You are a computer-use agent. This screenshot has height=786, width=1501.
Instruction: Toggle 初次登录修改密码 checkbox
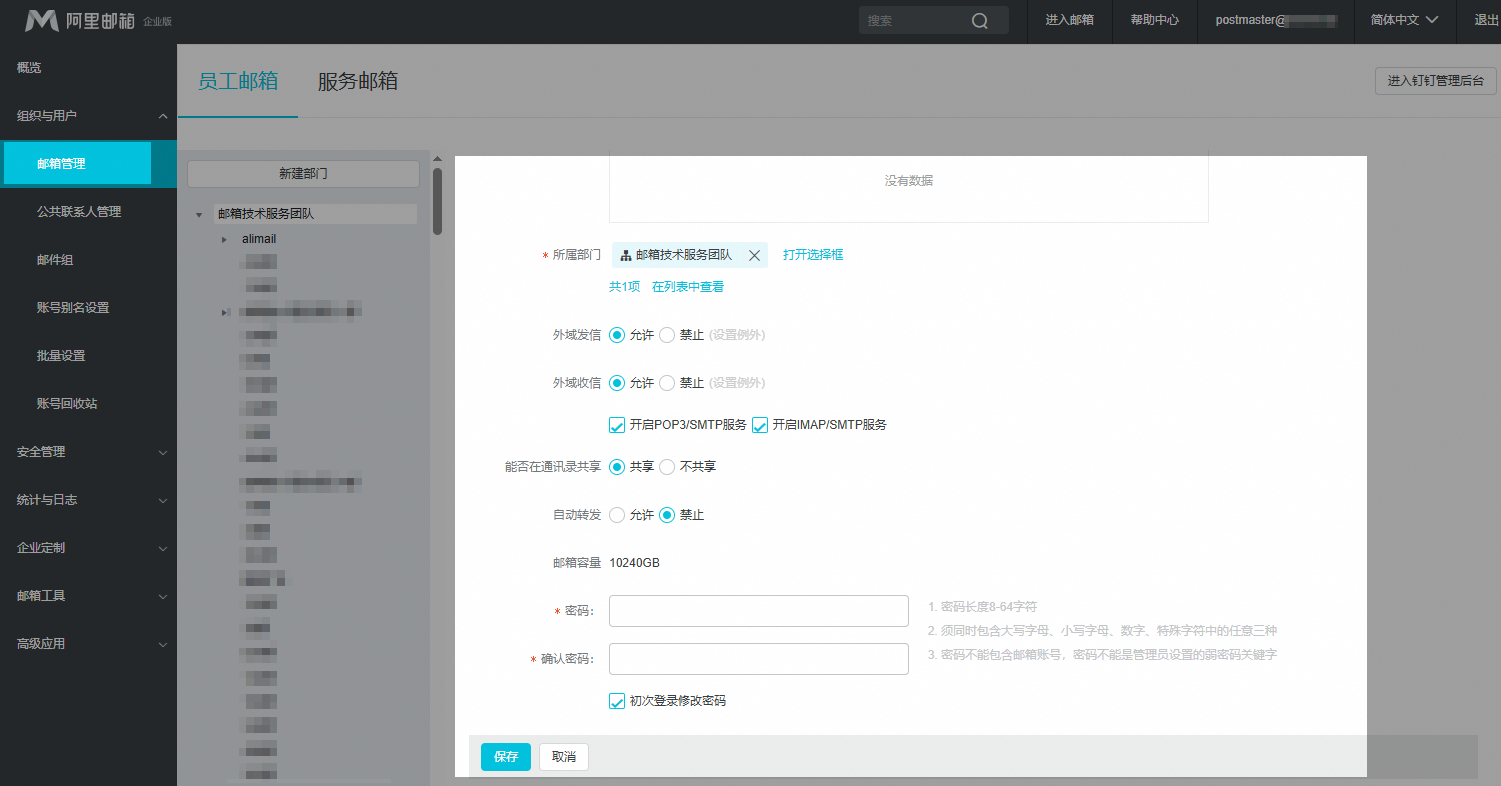(x=617, y=701)
